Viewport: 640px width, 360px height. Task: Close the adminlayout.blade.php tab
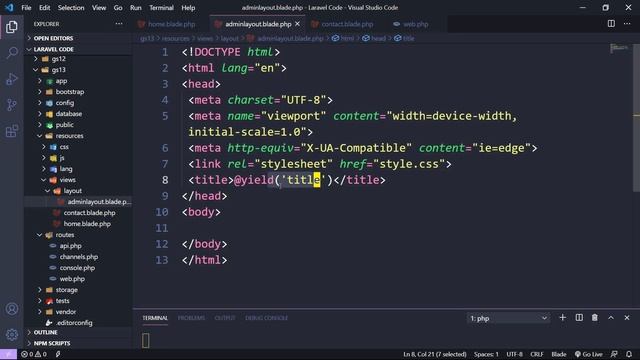click(x=298, y=24)
